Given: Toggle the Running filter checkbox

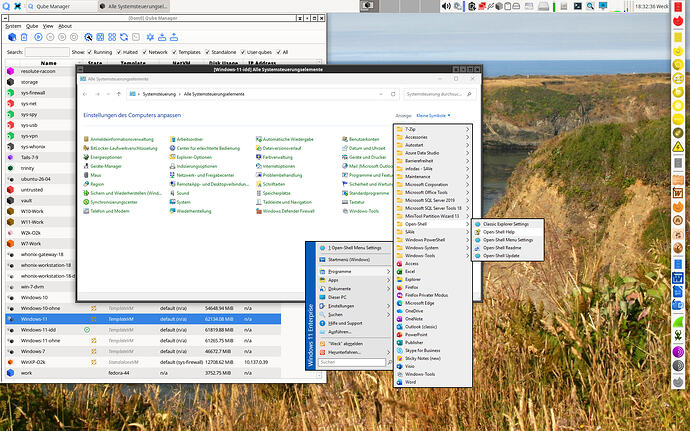Looking at the screenshot, I should (x=90, y=52).
